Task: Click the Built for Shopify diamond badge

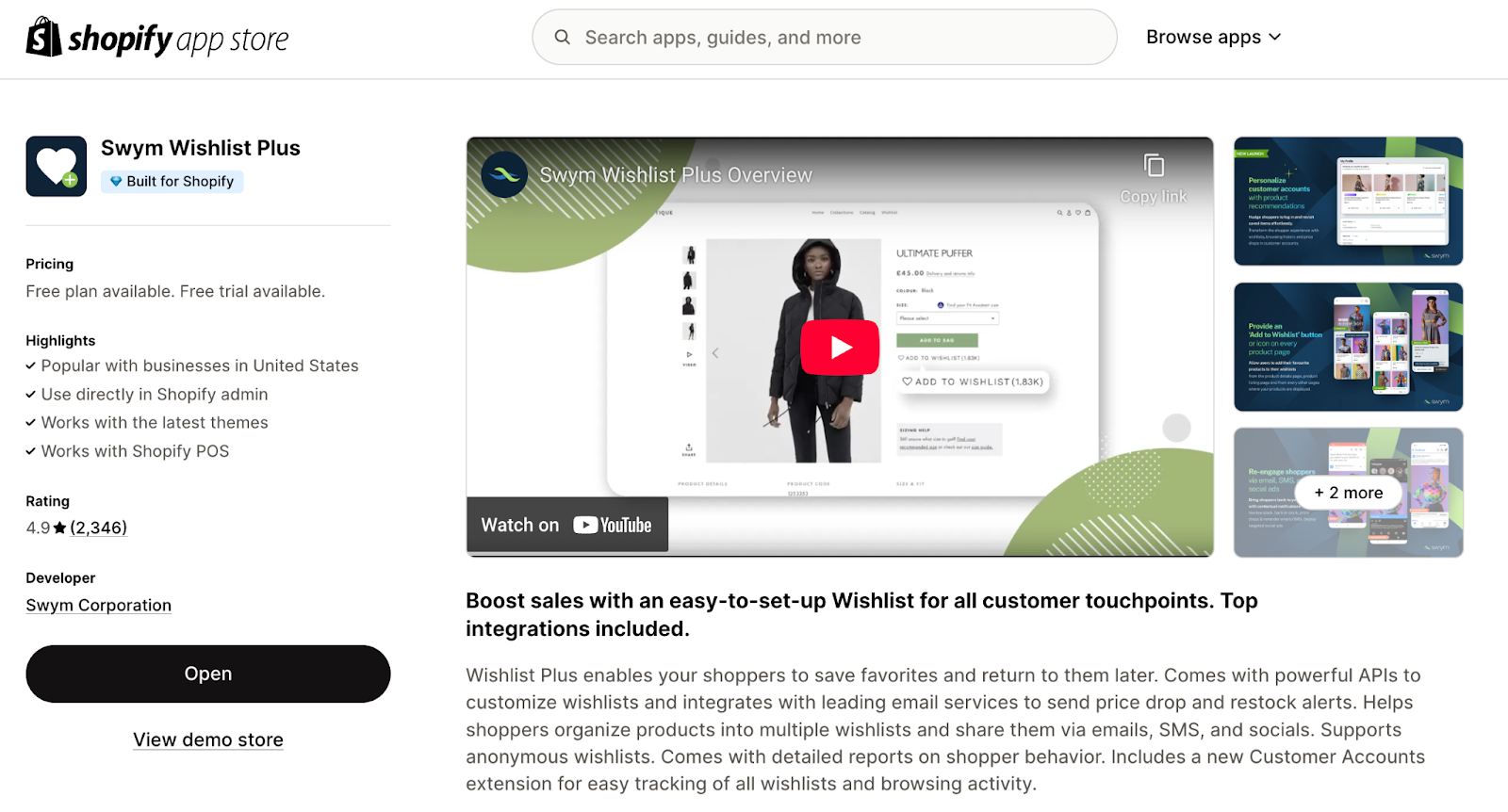Action: [172, 181]
